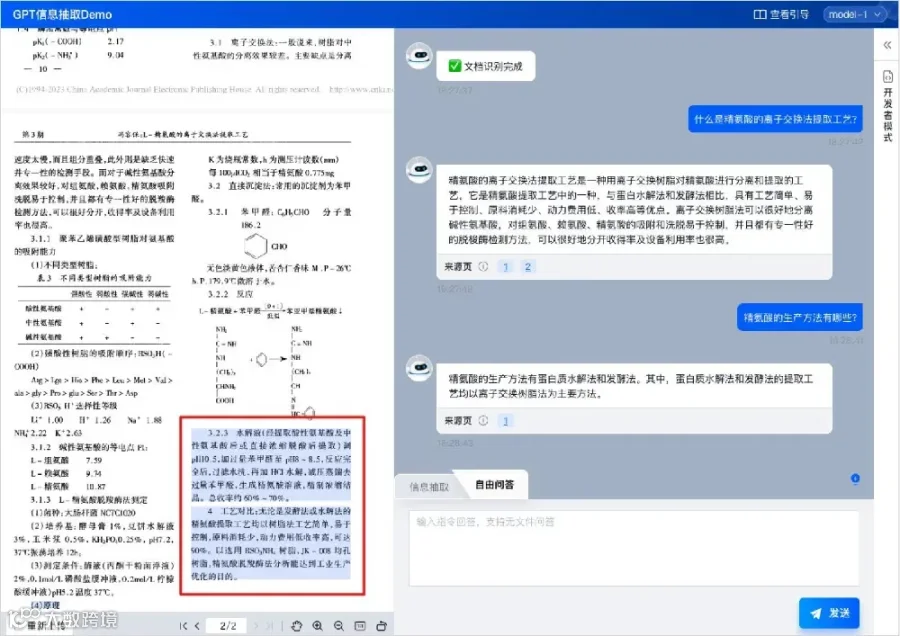Click the green check icon in status message
The height and width of the screenshot is (636, 900).
[x=455, y=66]
